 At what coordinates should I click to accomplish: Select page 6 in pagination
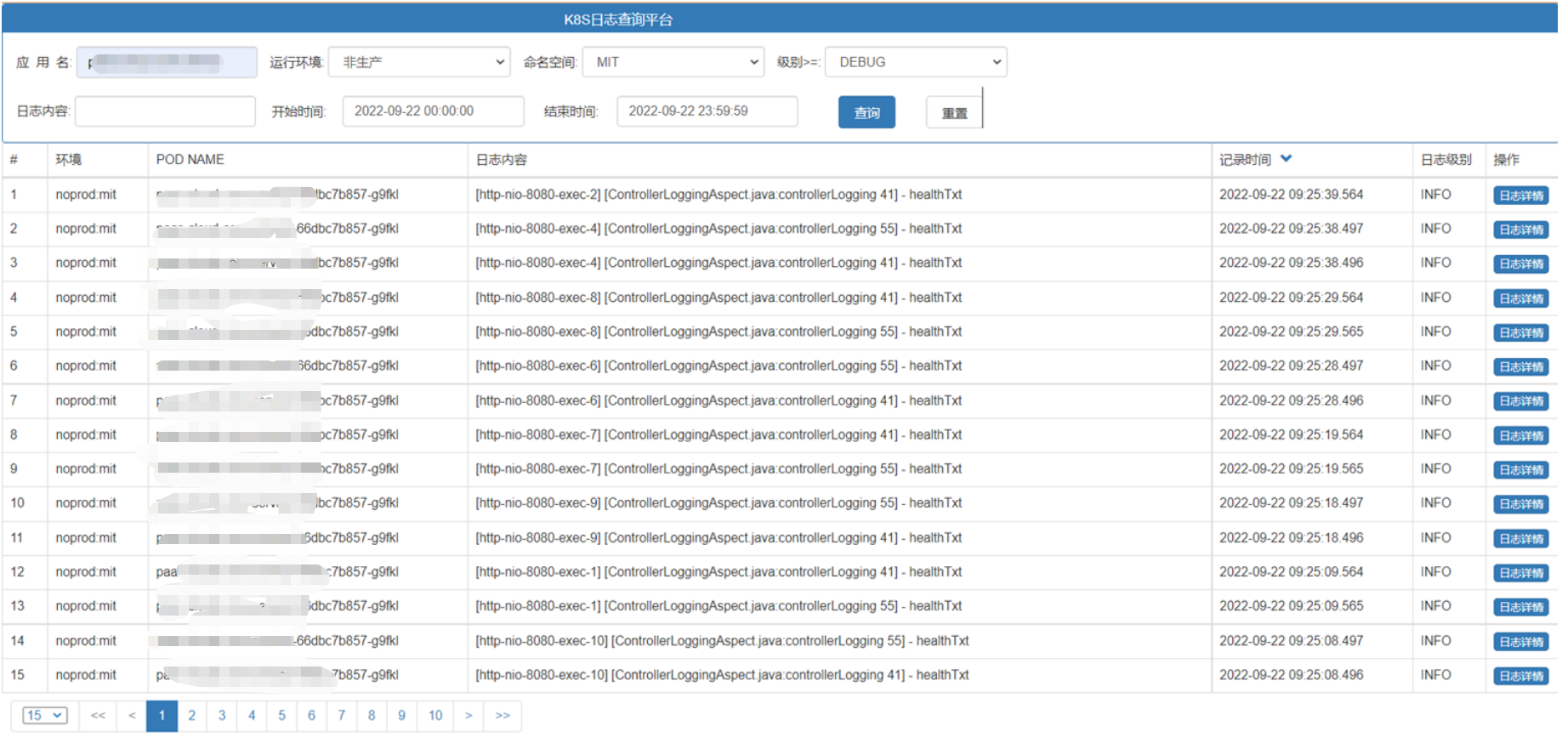coord(311,716)
